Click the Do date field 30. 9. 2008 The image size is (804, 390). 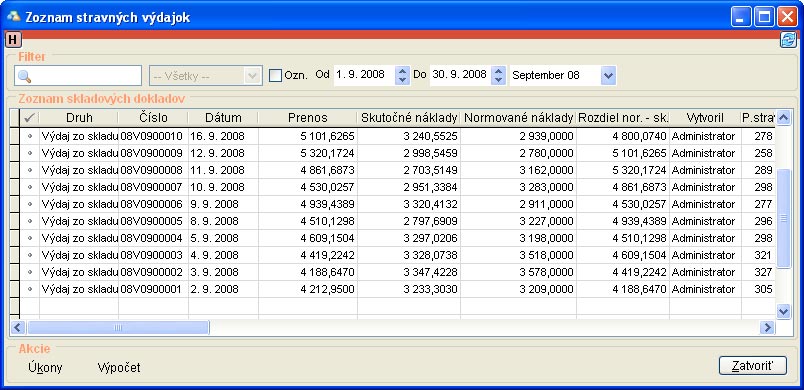pyautogui.click(x=460, y=75)
